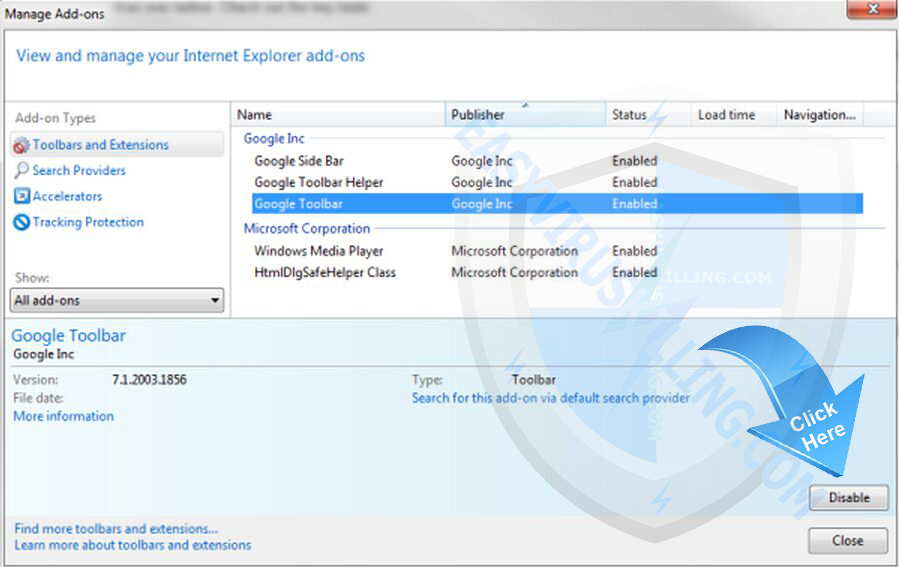Click the Toolbars and Extensions gear icon
This screenshot has height=567, width=899.
click(x=22, y=145)
